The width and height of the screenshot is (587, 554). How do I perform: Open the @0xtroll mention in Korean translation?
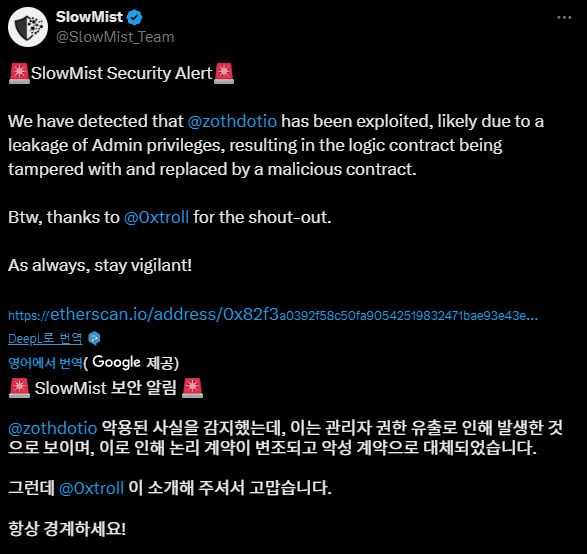[91, 488]
